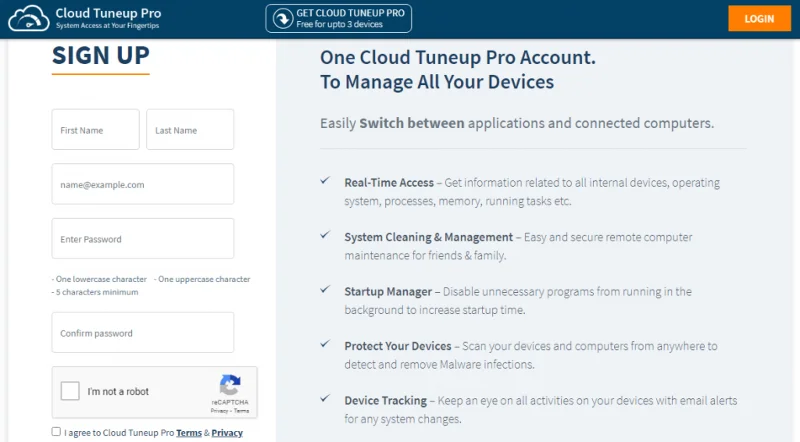This screenshot has width=800, height=442.
Task: Select the Confirm password field
Action: pos(143,333)
